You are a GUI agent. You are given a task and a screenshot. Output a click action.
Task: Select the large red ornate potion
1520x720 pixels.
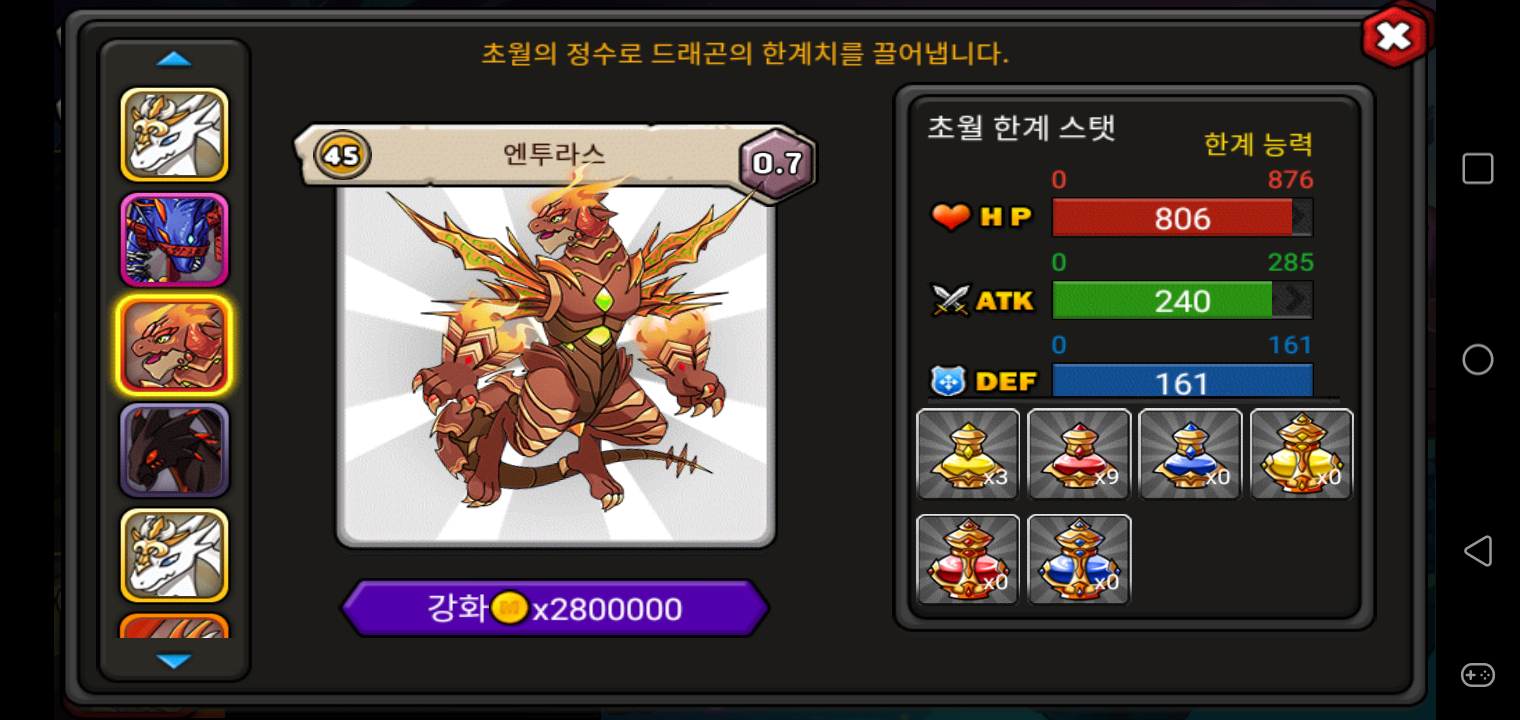pyautogui.click(x=968, y=560)
